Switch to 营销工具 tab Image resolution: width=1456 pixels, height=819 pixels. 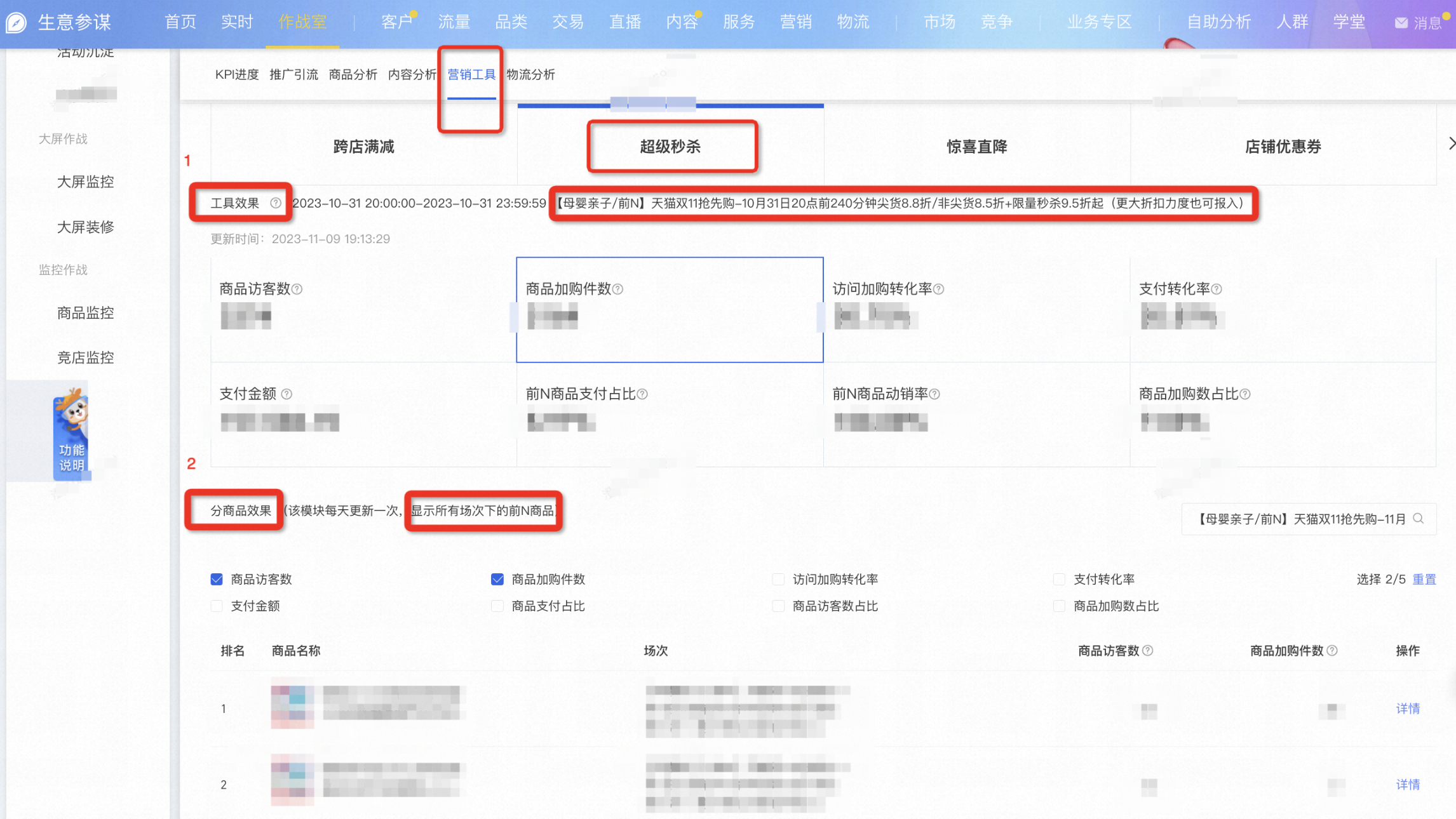[x=471, y=75]
